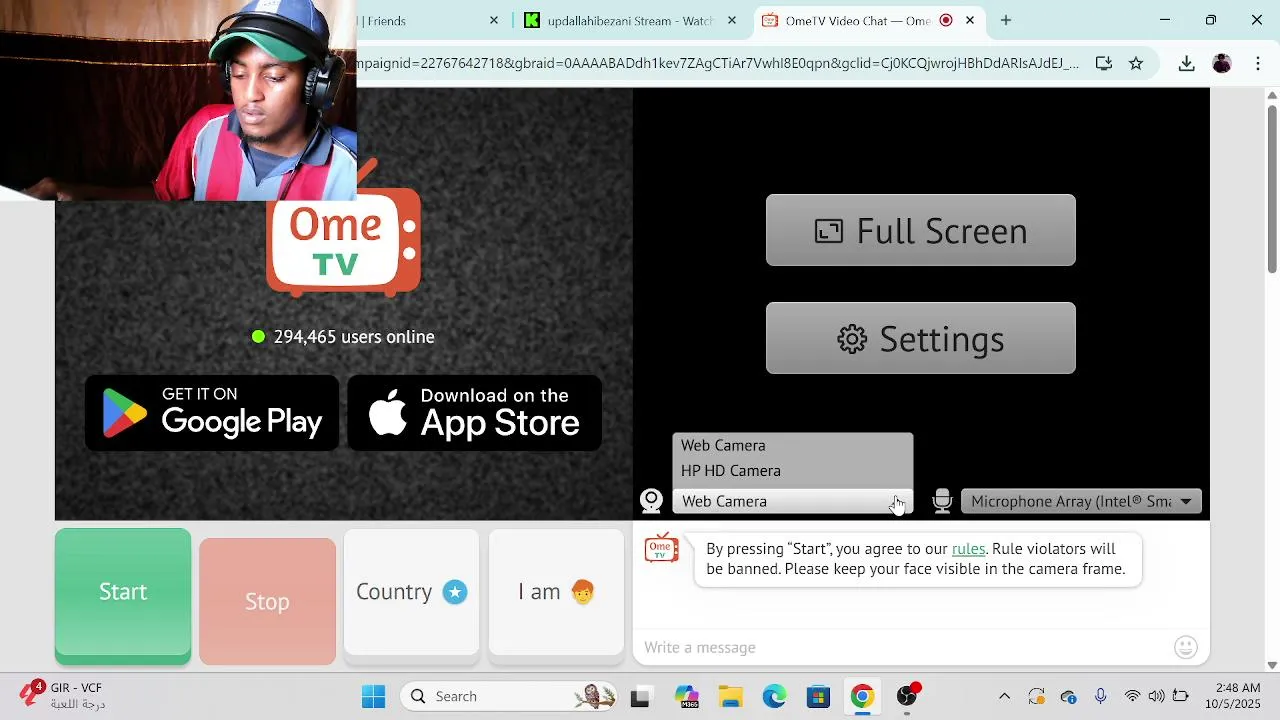Click the OneDrive cloud tray icon
Image resolution: width=1280 pixels, height=720 pixels.
(1069, 696)
